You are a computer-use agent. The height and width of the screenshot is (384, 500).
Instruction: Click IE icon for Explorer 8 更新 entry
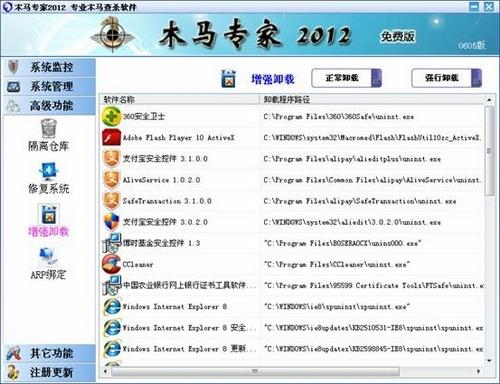(x=112, y=349)
